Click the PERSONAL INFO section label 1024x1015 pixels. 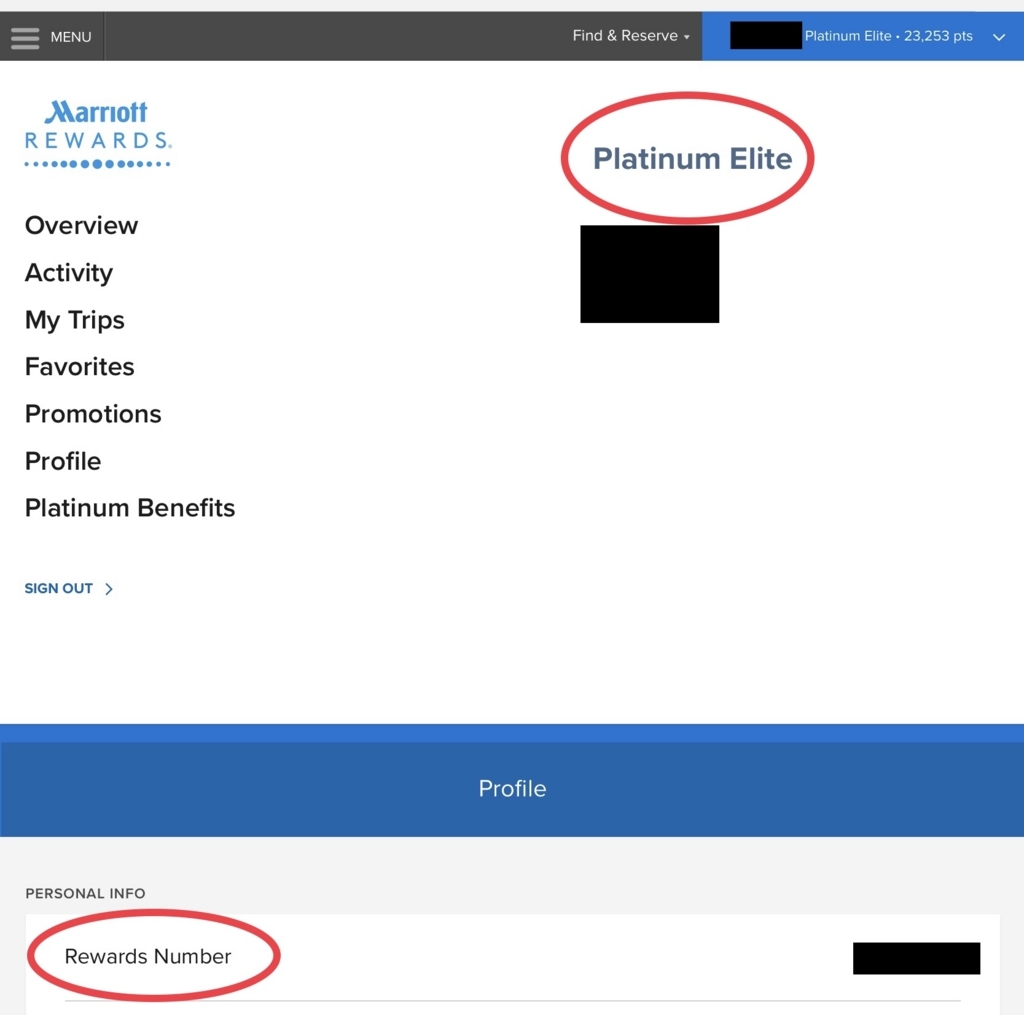click(x=86, y=893)
